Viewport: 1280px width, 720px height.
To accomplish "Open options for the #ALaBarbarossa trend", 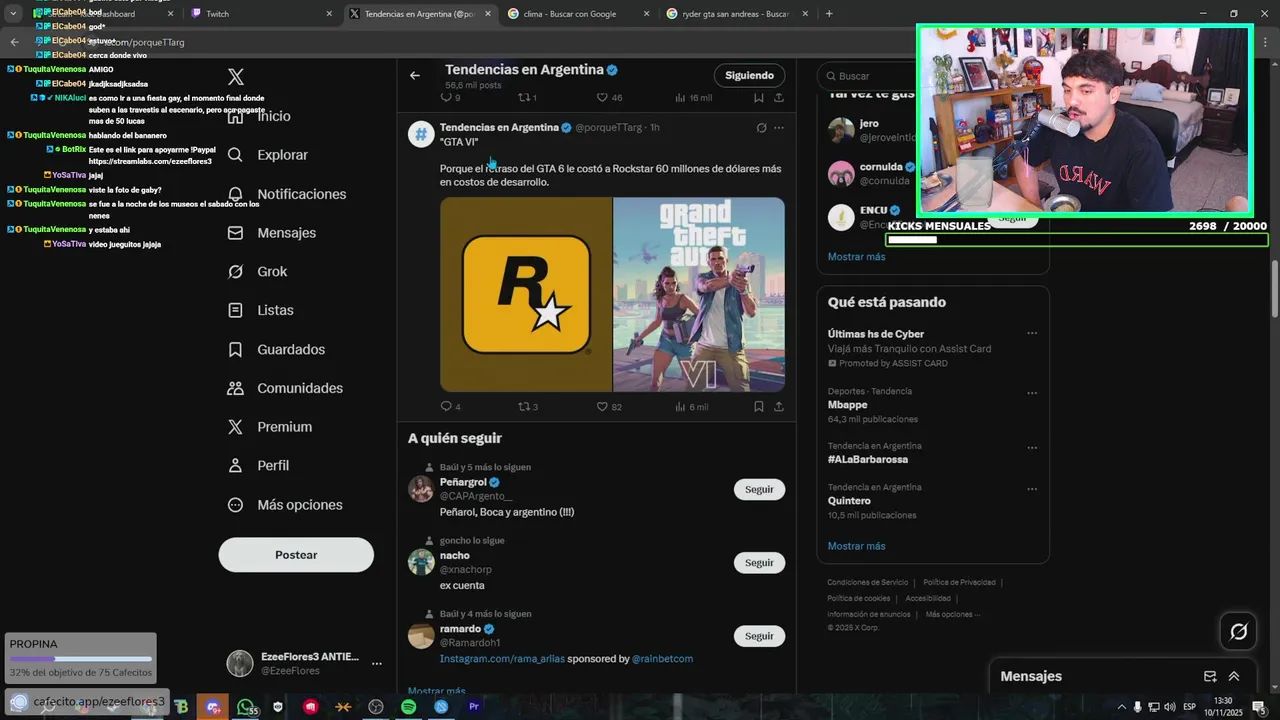I will click(1032, 448).
